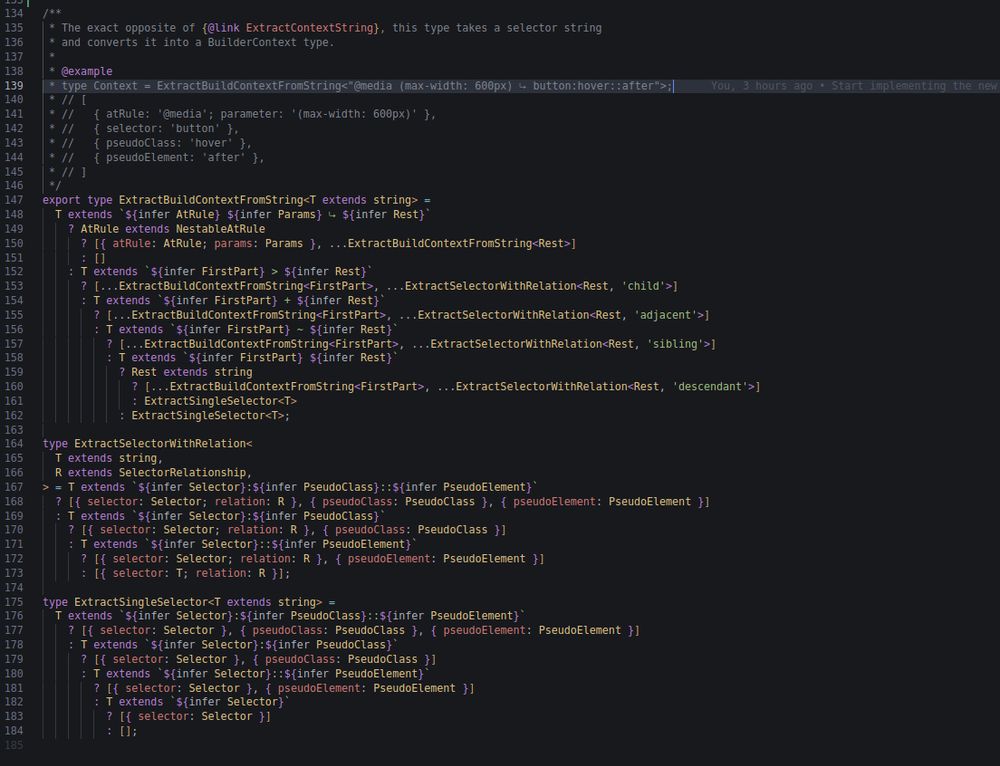
Task: Click the 'infer Params' placeholder on line 148
Action: (x=277, y=214)
